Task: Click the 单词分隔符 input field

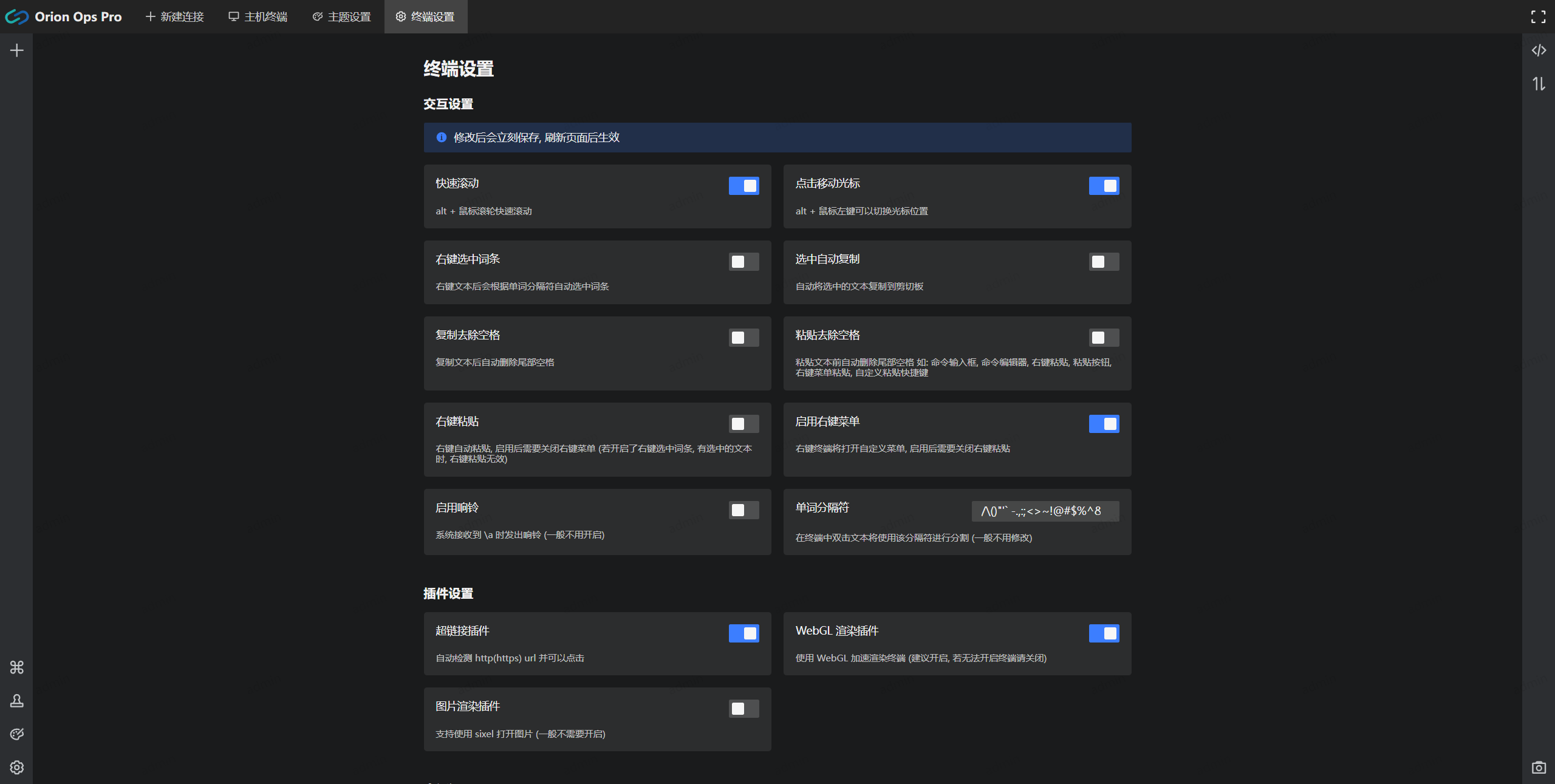Action: click(x=1045, y=511)
